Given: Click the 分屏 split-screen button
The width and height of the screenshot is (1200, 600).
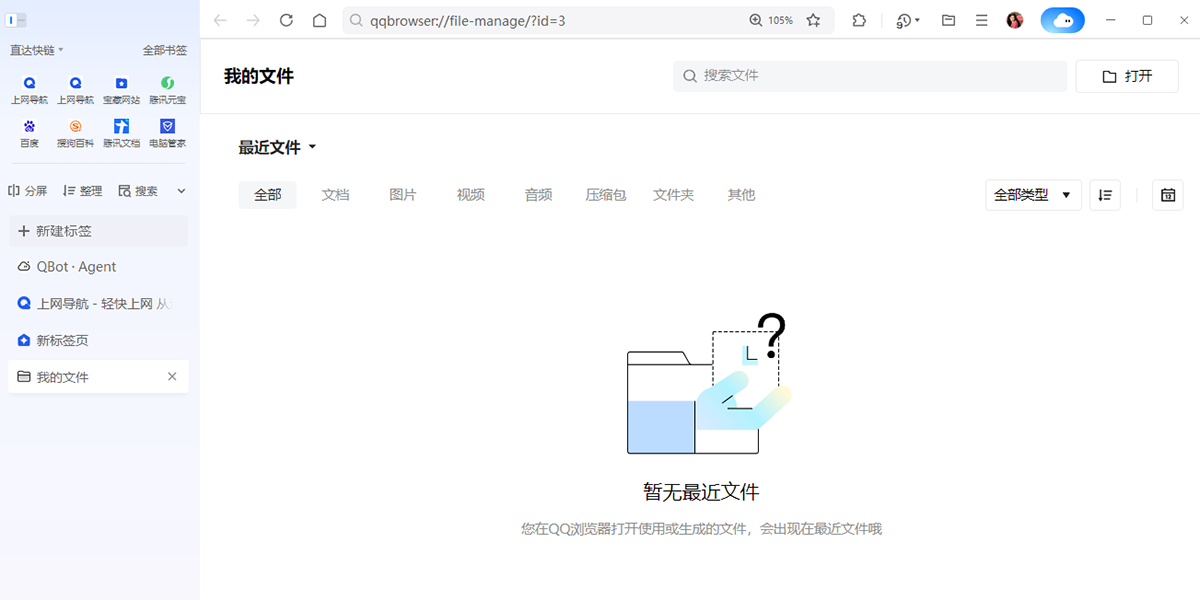Looking at the screenshot, I should tap(28, 191).
